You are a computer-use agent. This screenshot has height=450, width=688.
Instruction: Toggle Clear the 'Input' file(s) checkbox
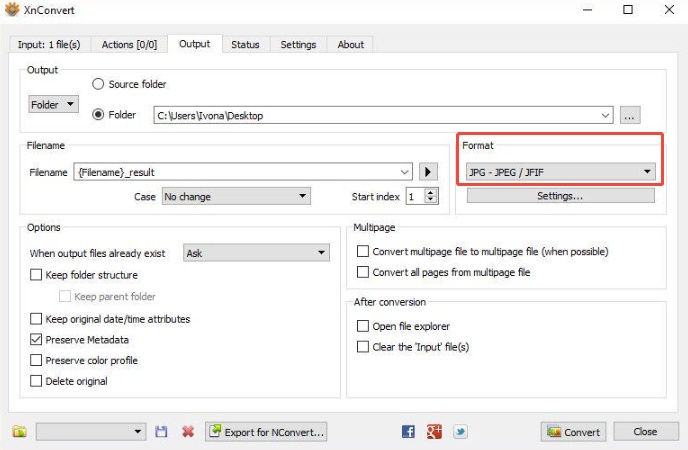[363, 347]
